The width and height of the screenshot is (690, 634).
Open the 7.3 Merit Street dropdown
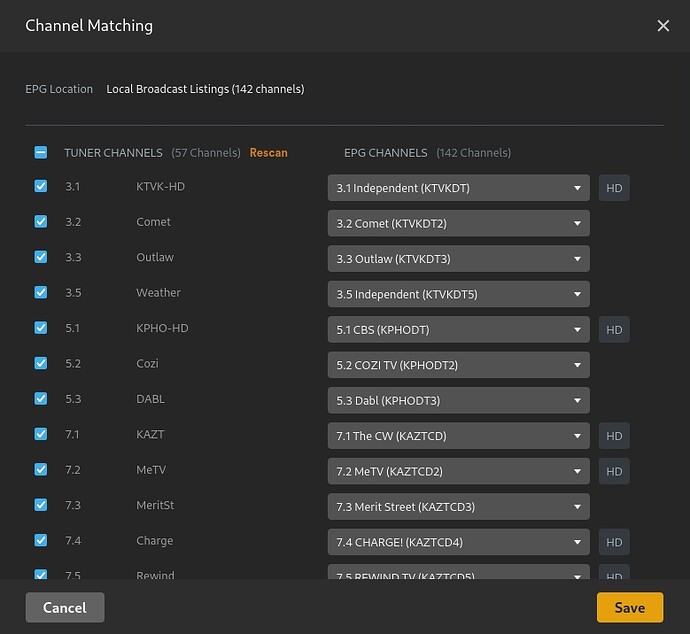(x=458, y=507)
